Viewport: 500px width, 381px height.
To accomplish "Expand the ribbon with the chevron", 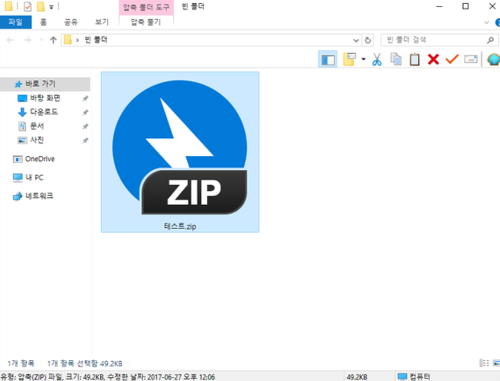I will pos(486,22).
